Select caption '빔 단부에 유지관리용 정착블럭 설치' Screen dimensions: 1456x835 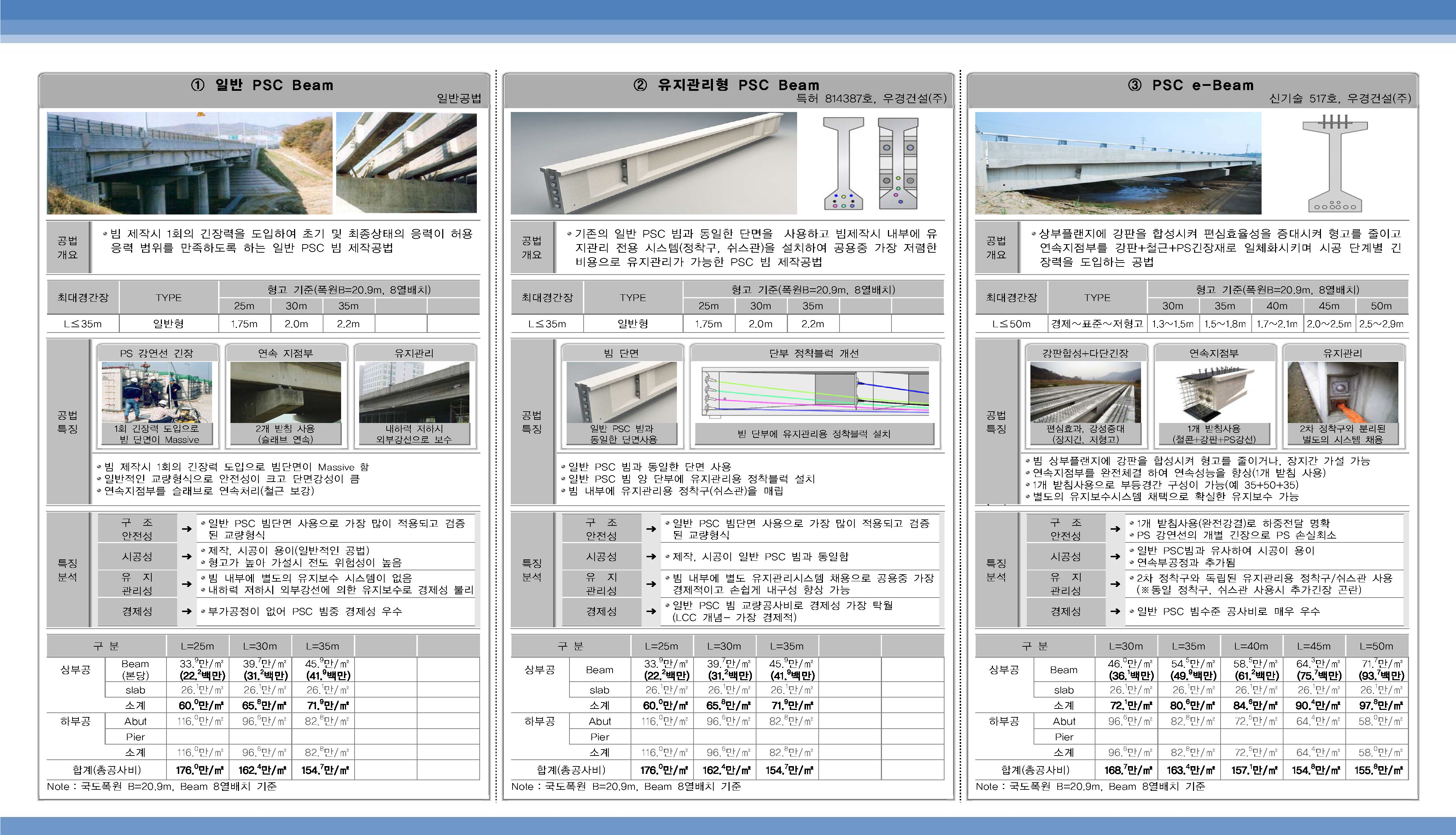(x=813, y=434)
